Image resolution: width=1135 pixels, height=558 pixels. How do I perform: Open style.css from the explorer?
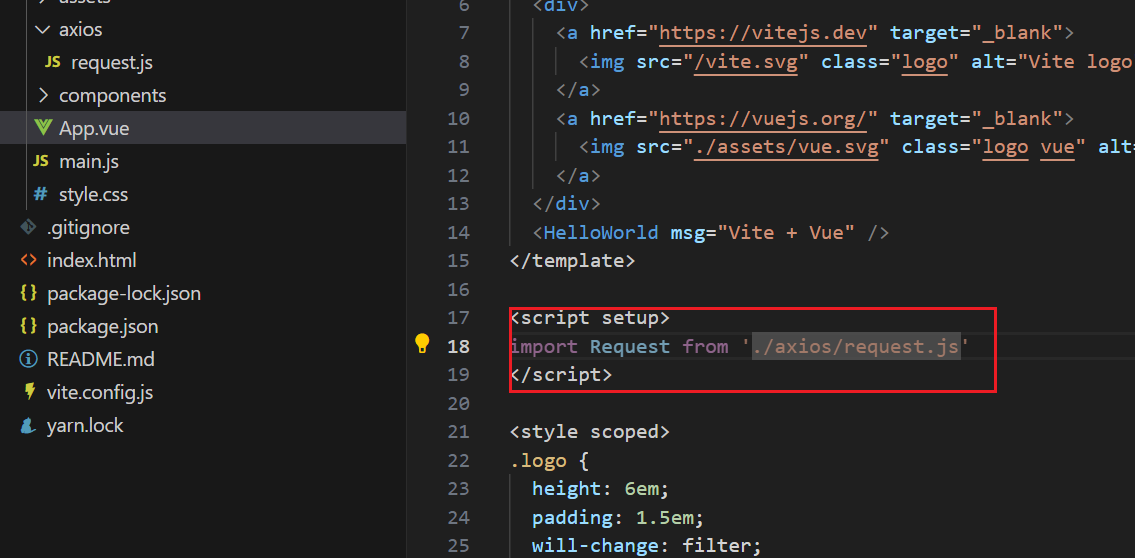pyautogui.click(x=93, y=195)
